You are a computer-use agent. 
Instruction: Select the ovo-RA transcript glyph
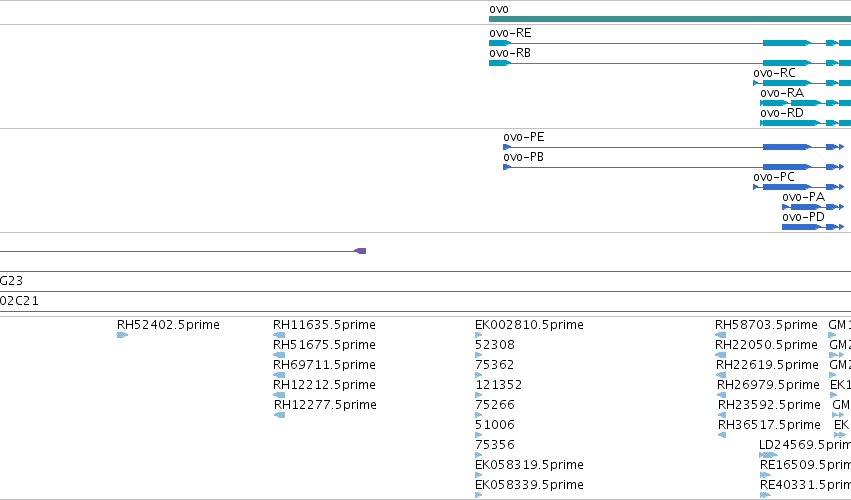tap(805, 103)
